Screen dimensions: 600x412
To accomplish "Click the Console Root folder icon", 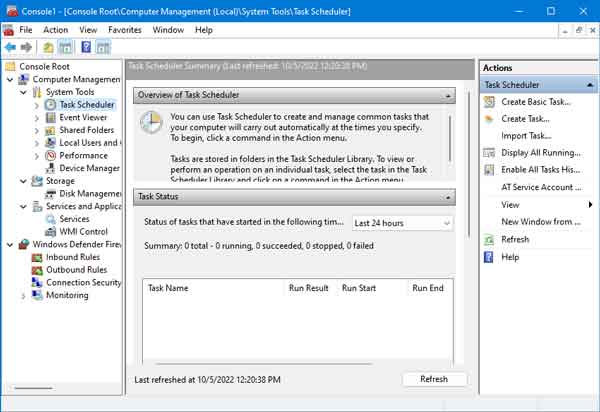I will click(10, 67).
